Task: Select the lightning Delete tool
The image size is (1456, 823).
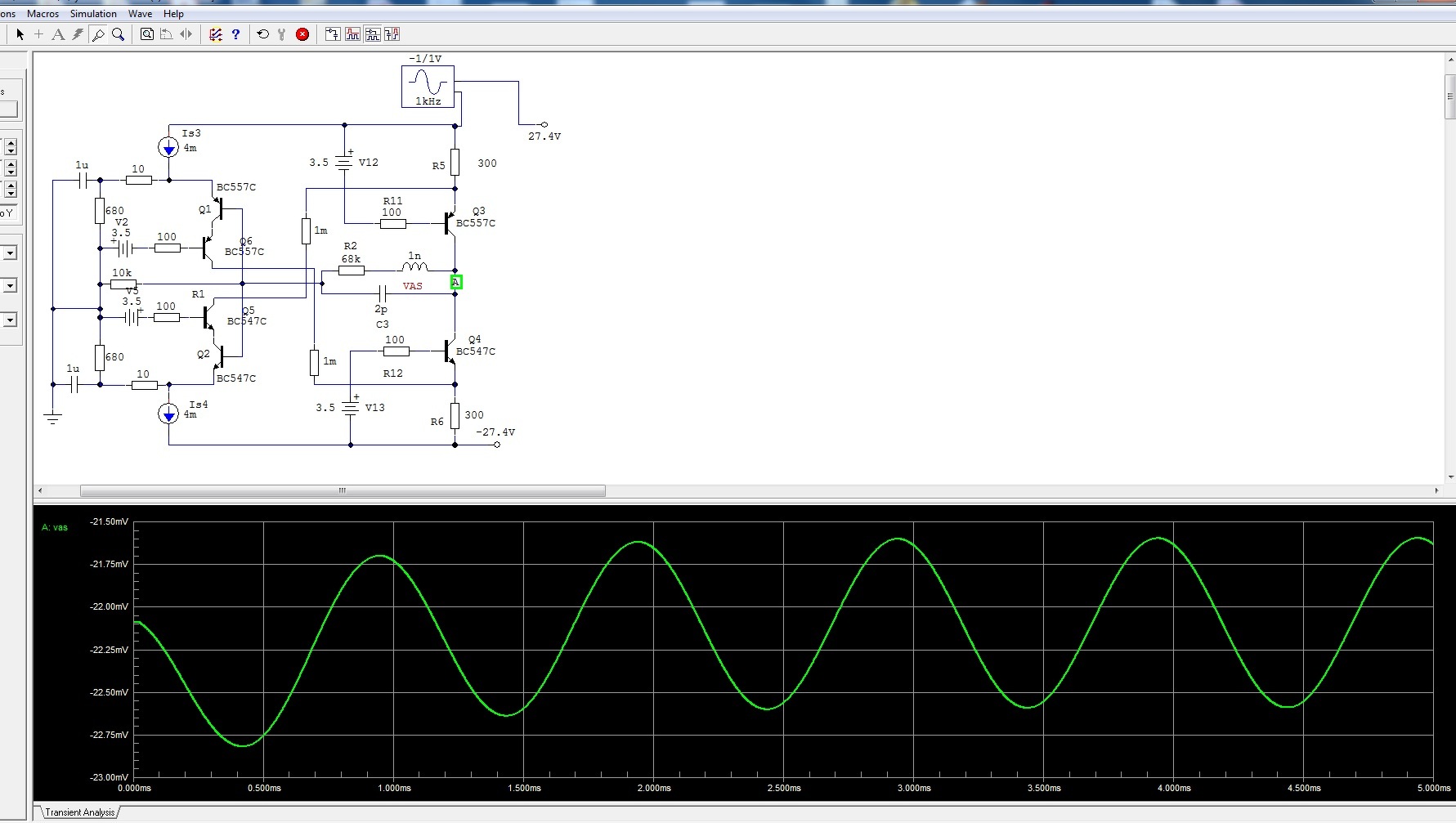Action: tap(78, 34)
